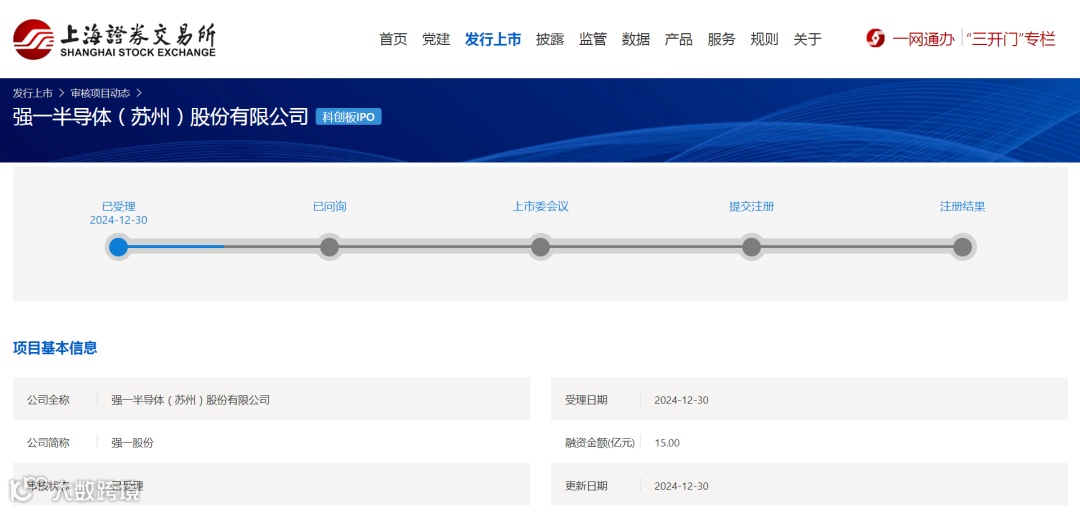Open the 首页 menu item

point(393,39)
